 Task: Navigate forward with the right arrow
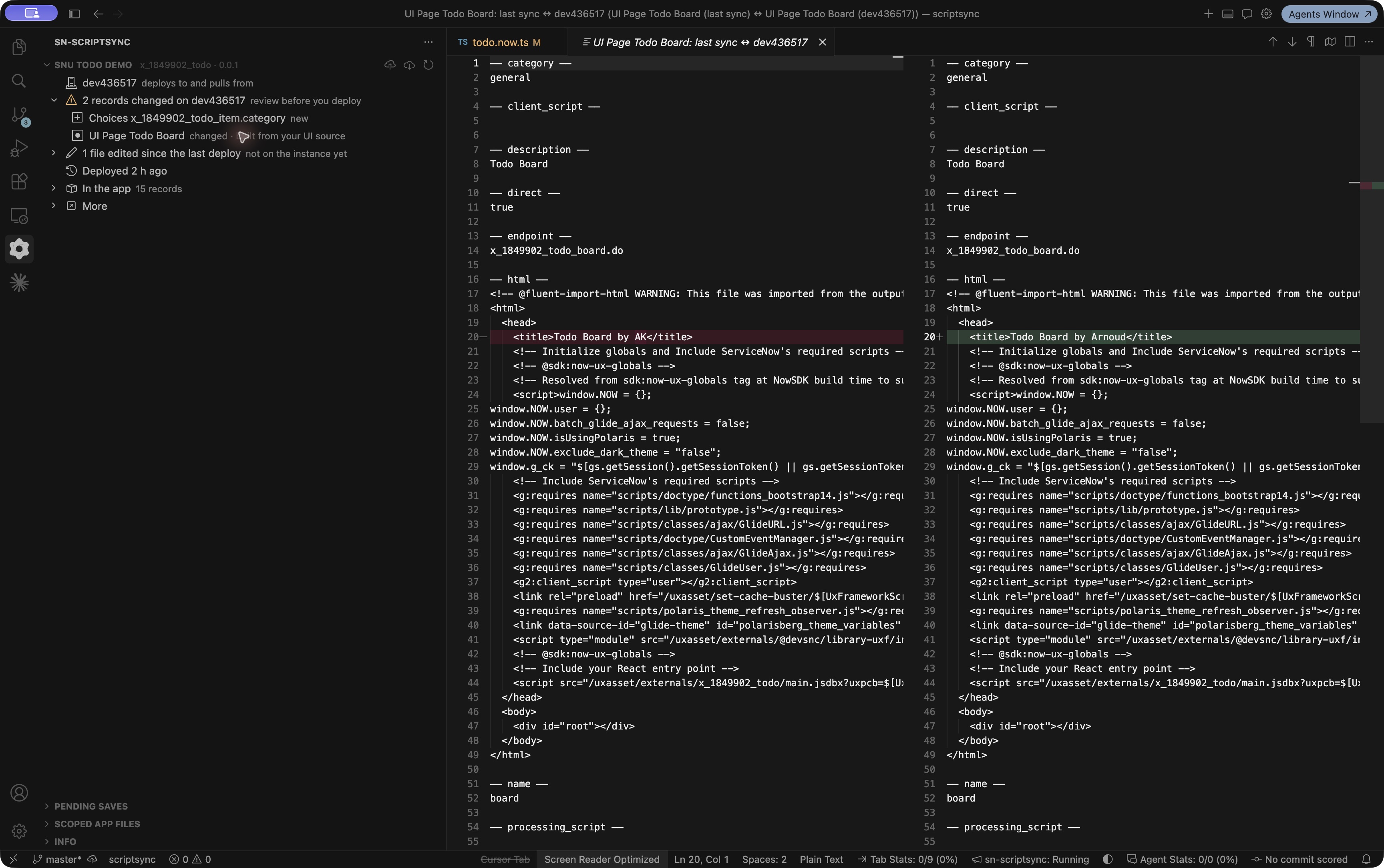coord(118,14)
